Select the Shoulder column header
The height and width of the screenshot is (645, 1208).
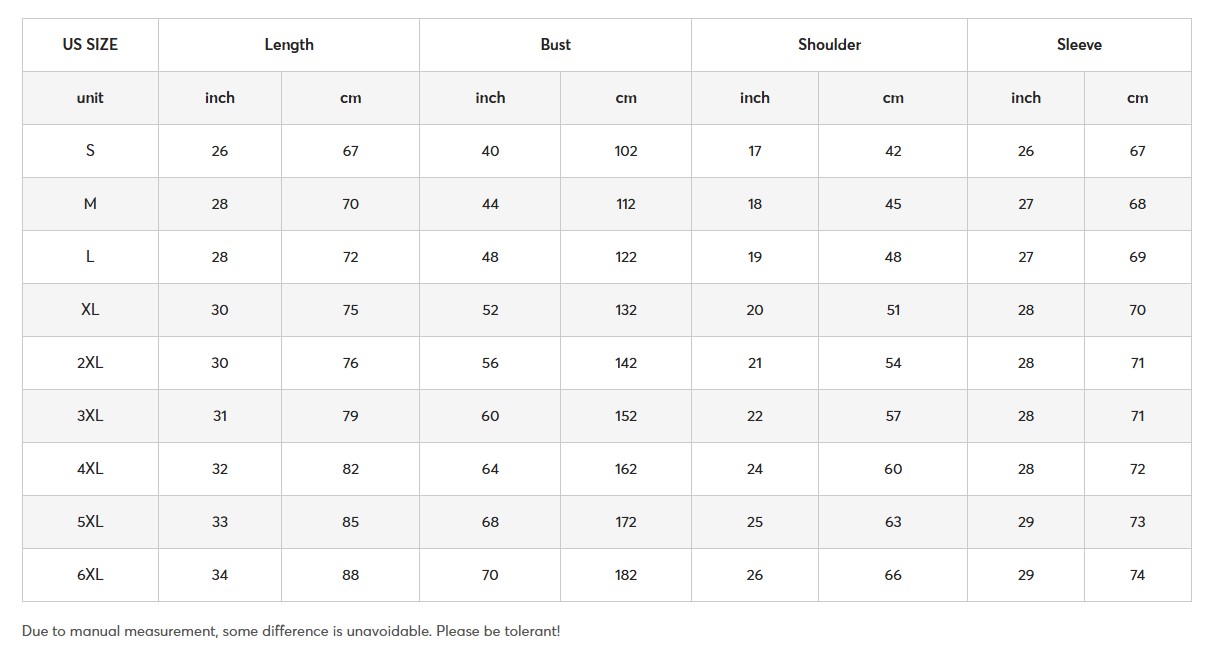pos(829,45)
